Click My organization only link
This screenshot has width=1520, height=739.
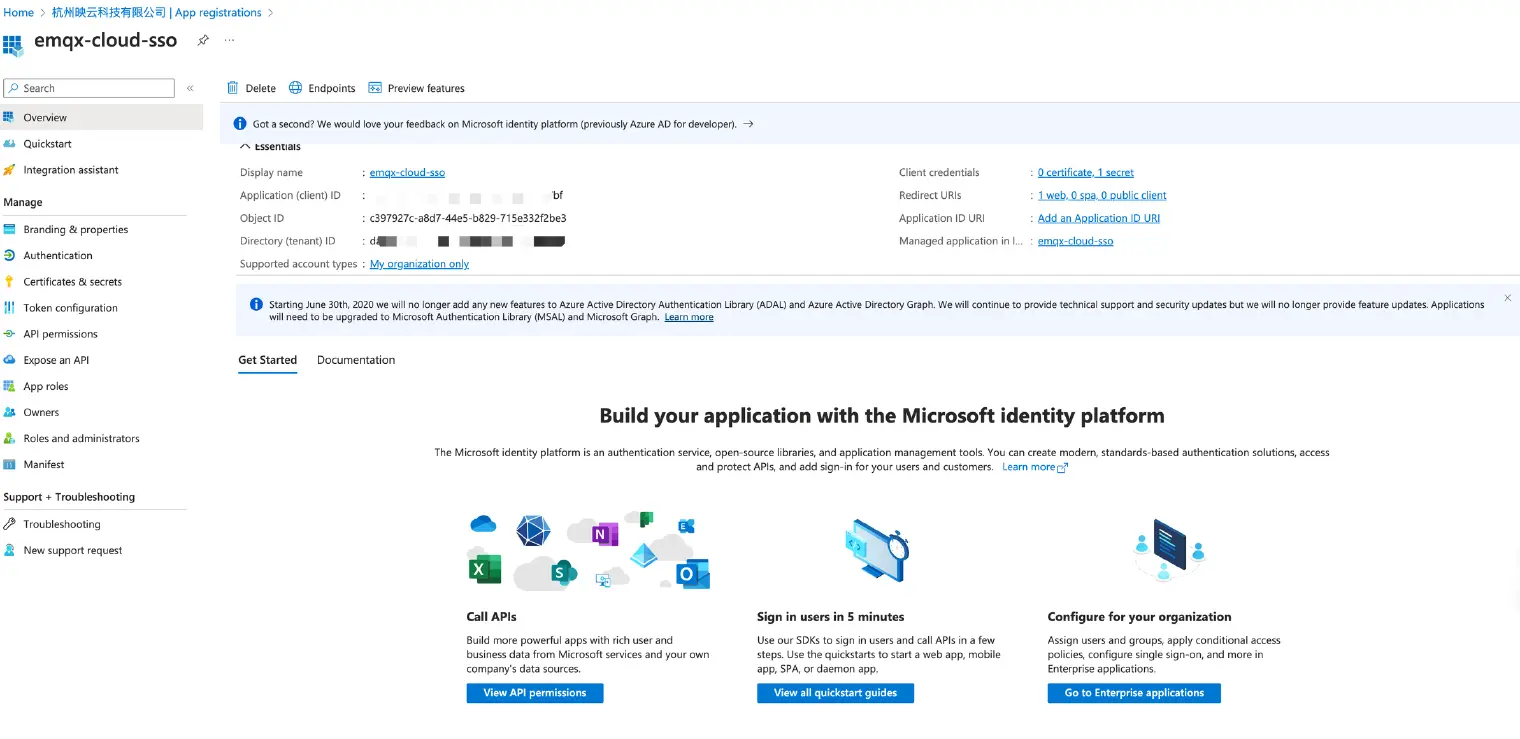pos(419,264)
